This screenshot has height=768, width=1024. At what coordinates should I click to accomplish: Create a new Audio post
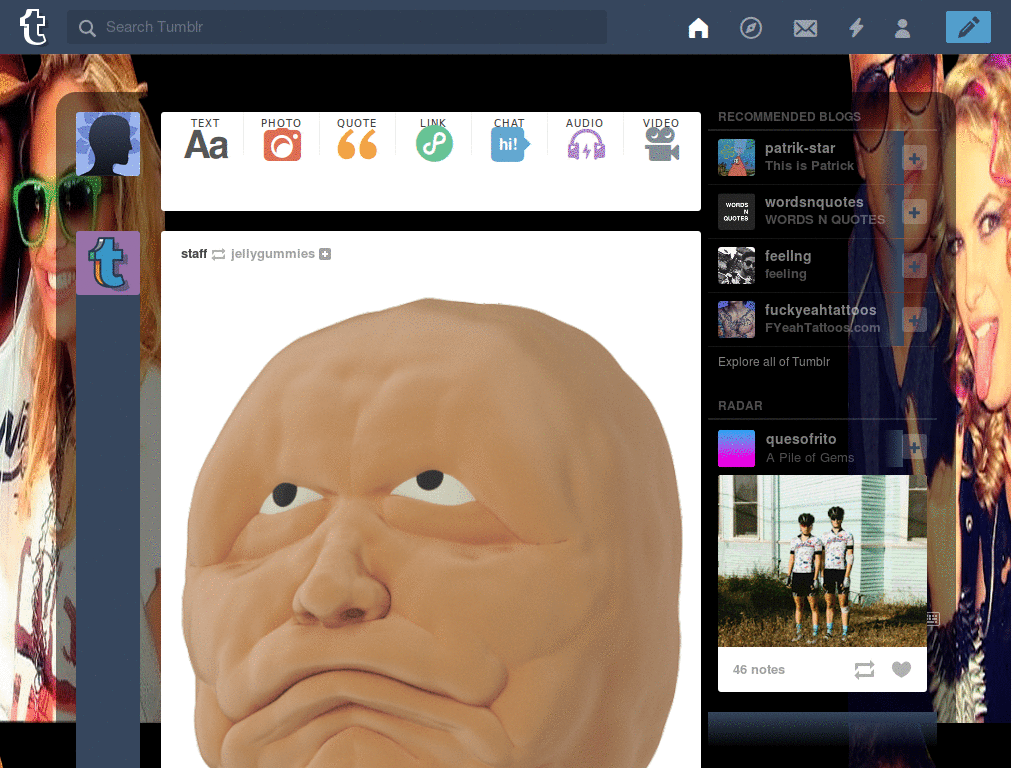pyautogui.click(x=585, y=139)
